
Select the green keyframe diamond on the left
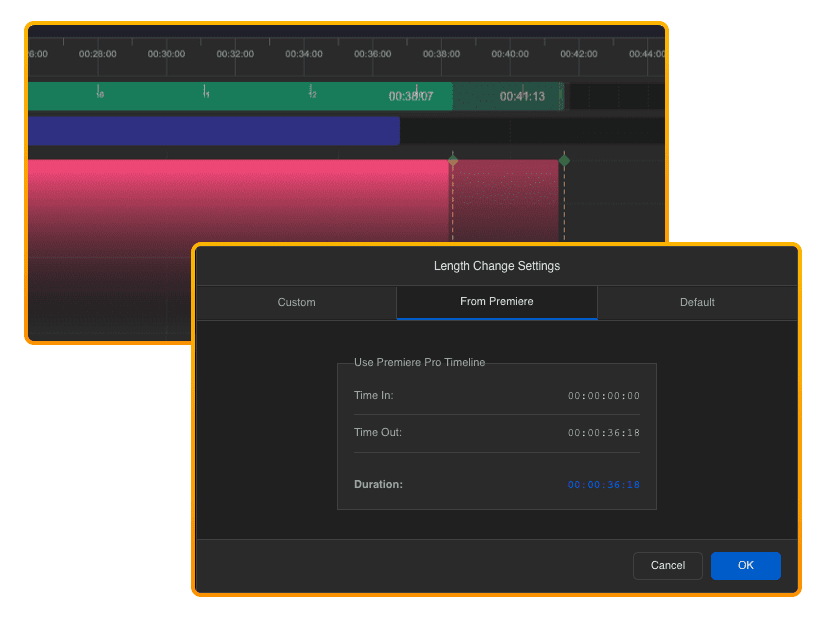coord(453,158)
